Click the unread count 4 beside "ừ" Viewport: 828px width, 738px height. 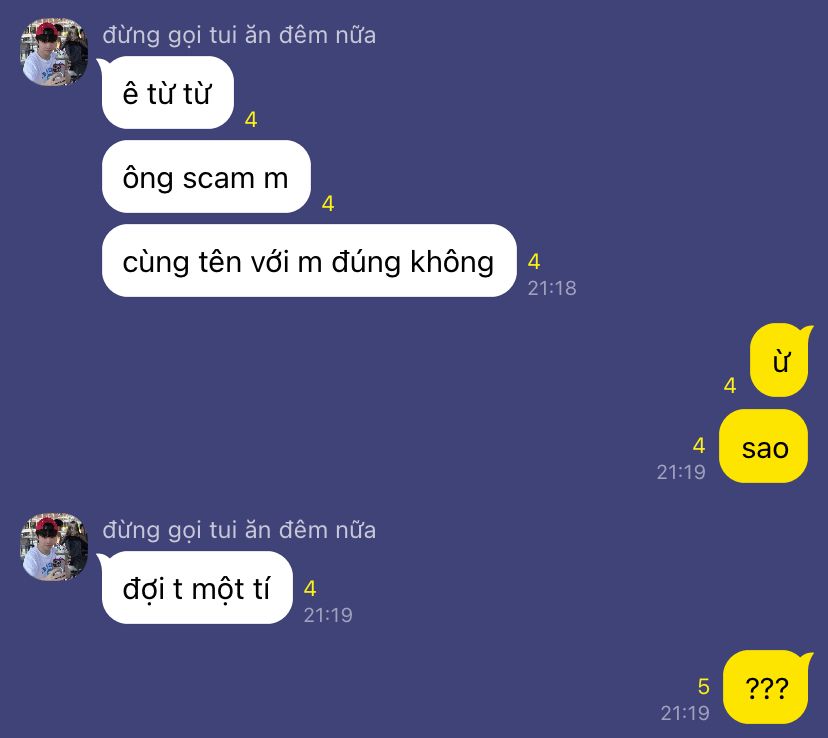tap(730, 386)
